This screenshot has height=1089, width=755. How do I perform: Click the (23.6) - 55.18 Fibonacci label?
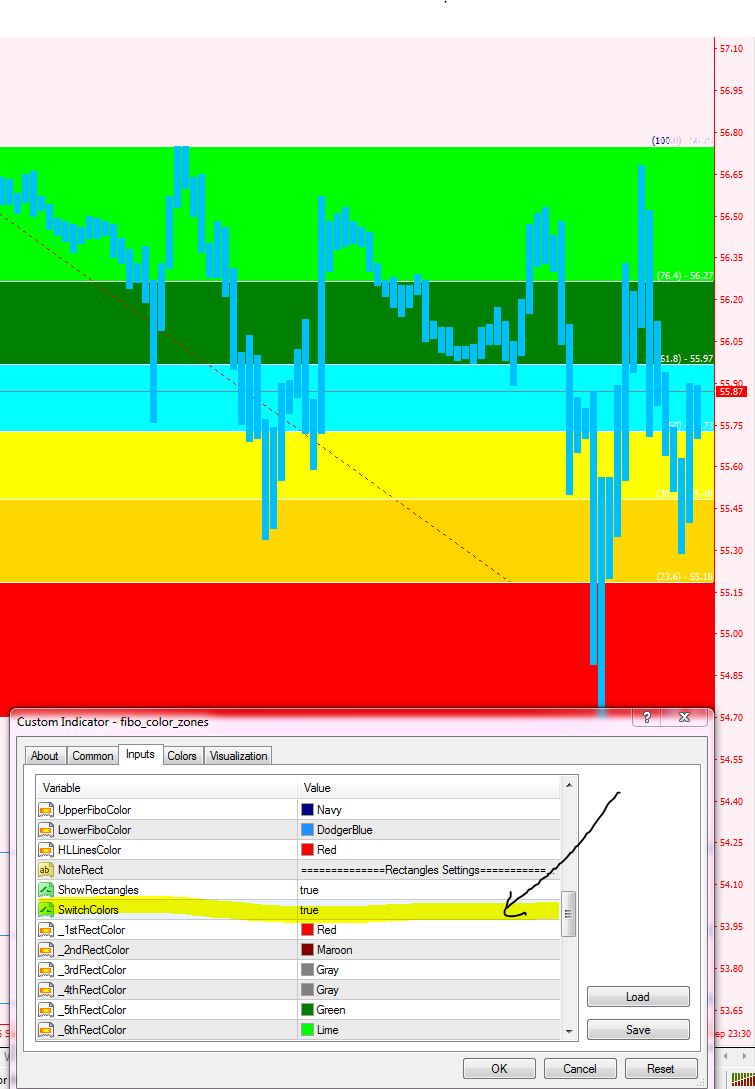click(685, 576)
